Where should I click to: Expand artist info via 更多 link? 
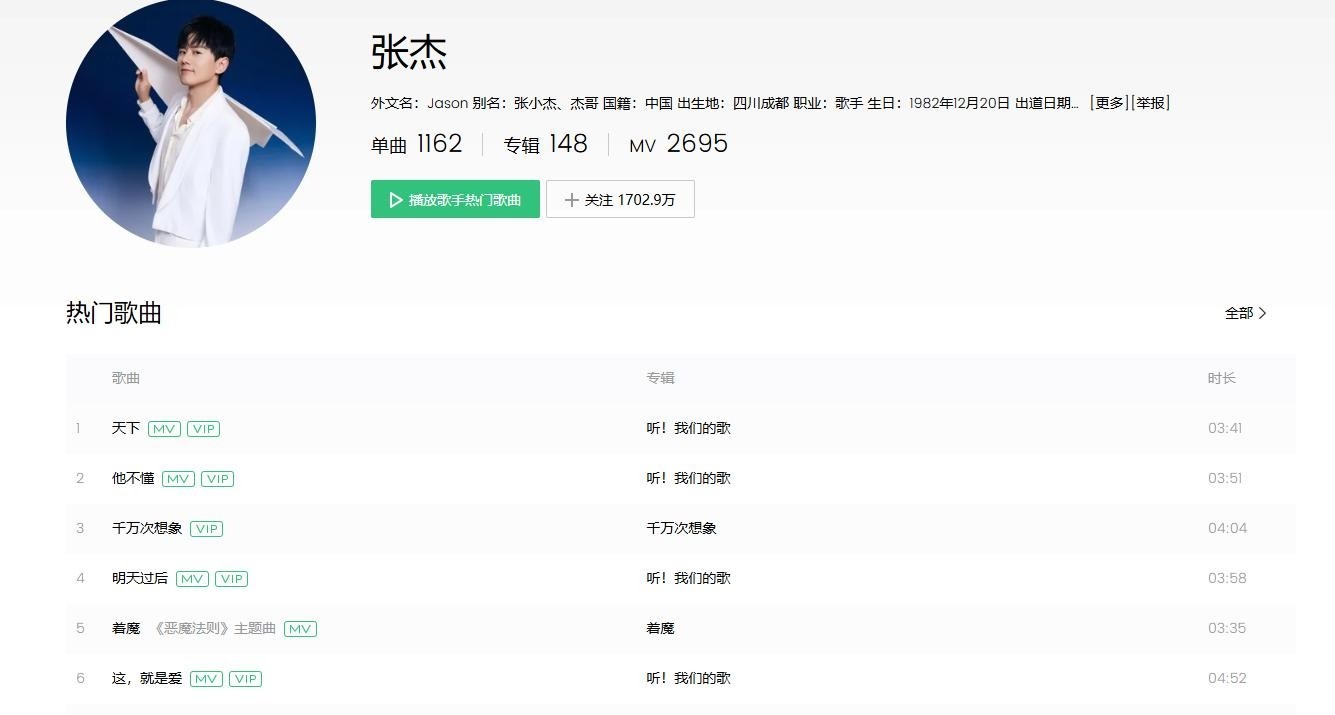tap(1108, 103)
